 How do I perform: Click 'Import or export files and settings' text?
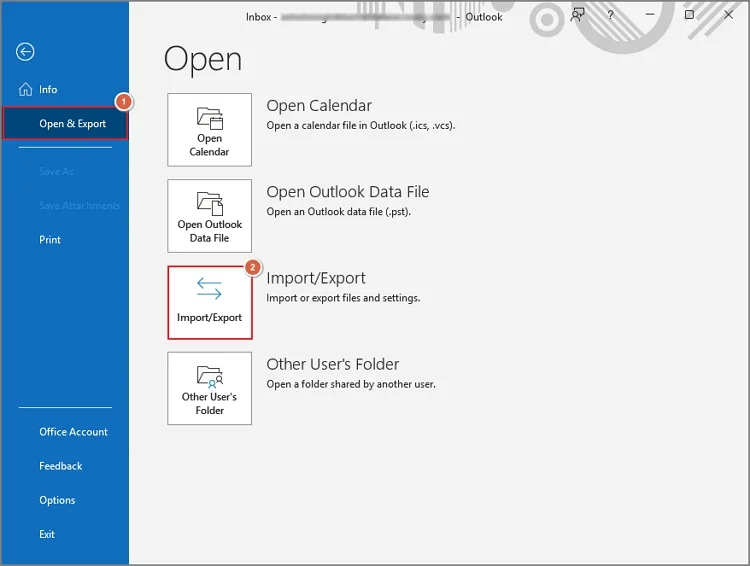[343, 298]
